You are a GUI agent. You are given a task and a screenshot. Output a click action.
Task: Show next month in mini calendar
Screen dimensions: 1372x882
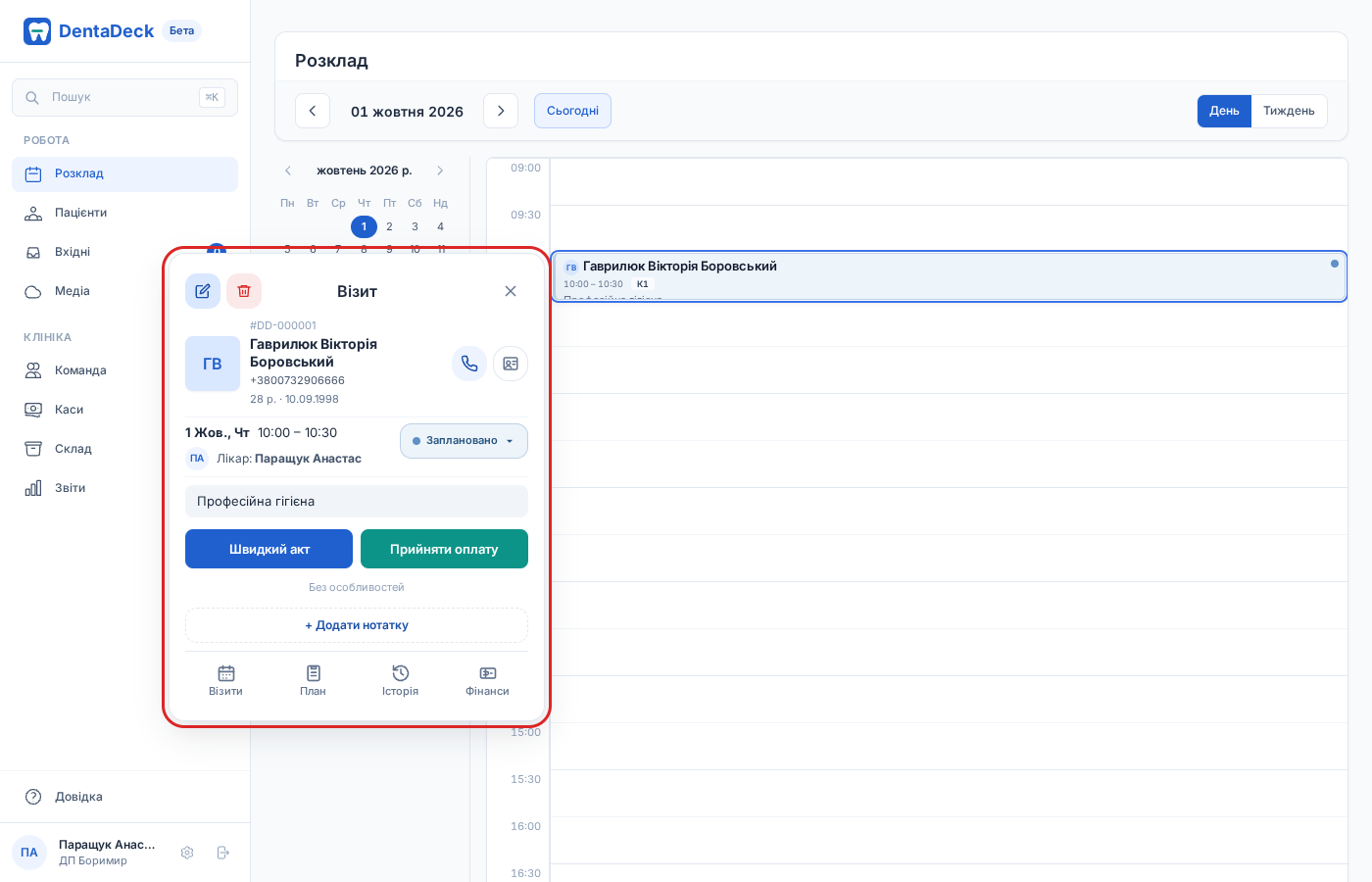tap(440, 171)
